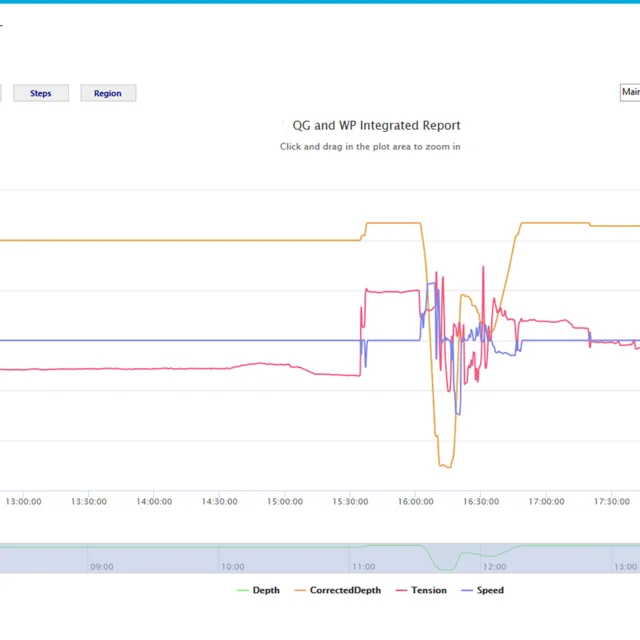Click the lowest trough of the orange CorrectedDepth curve

pos(445,466)
